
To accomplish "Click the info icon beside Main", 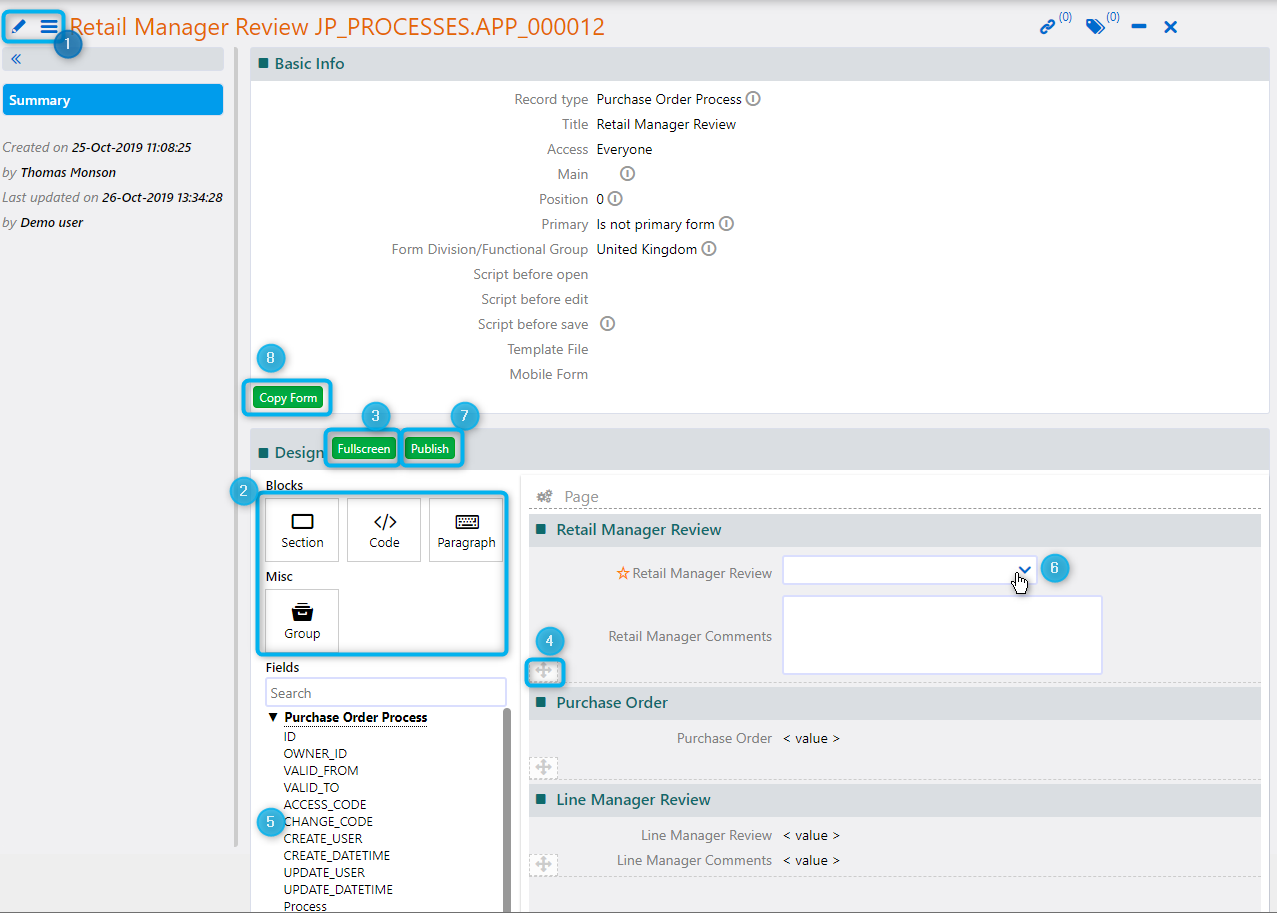I will (x=627, y=174).
